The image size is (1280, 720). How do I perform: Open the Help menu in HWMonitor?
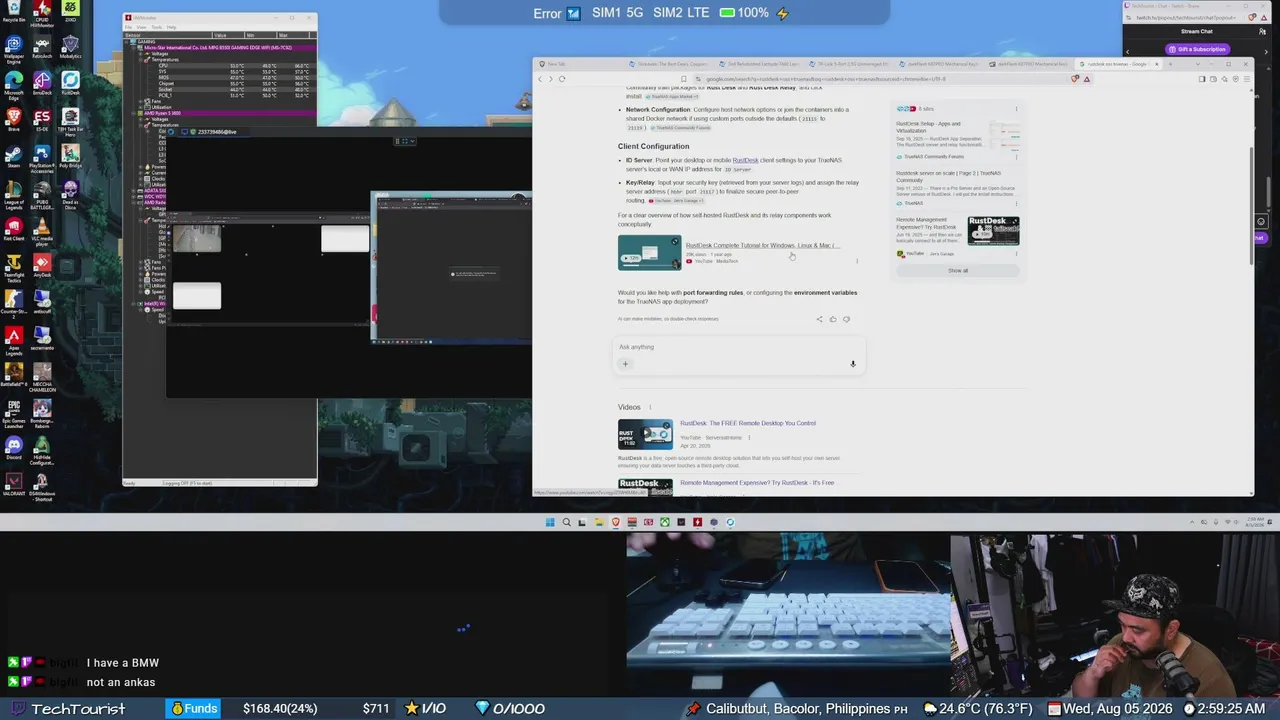click(x=172, y=27)
